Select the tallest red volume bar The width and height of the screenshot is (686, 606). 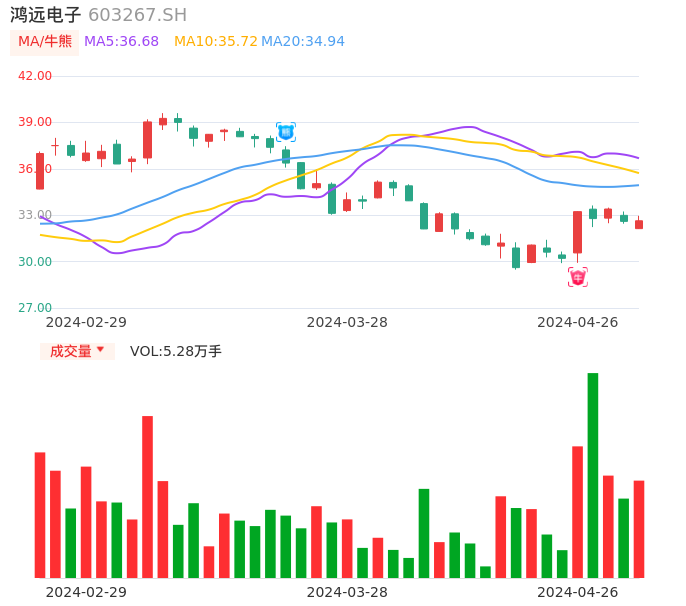[147, 496]
